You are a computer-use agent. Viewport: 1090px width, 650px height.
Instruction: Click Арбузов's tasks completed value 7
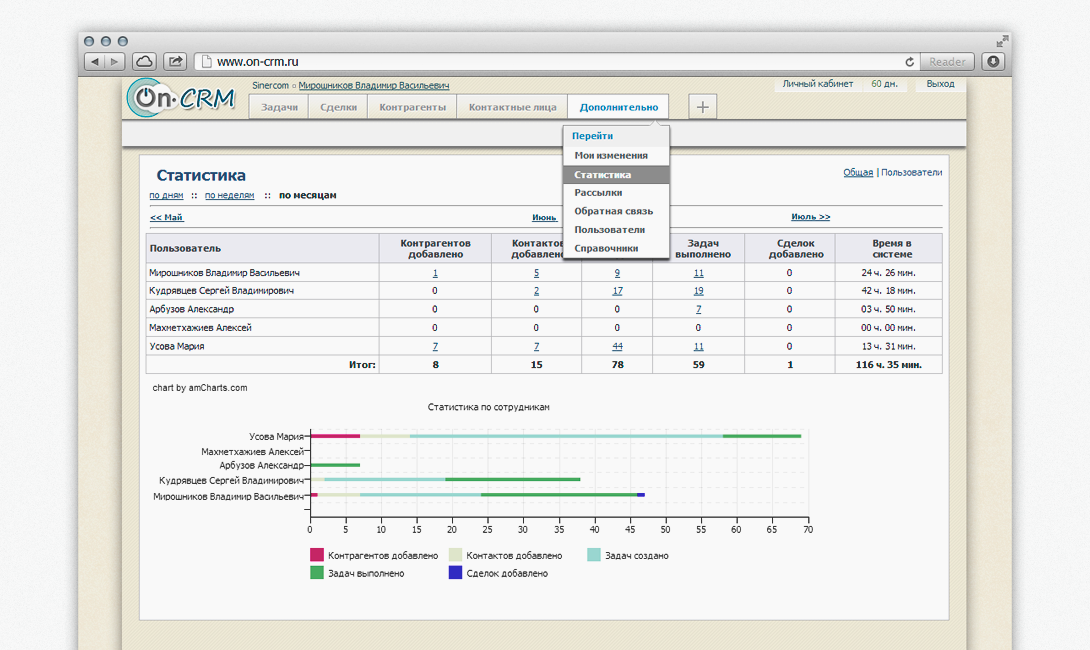[699, 309]
